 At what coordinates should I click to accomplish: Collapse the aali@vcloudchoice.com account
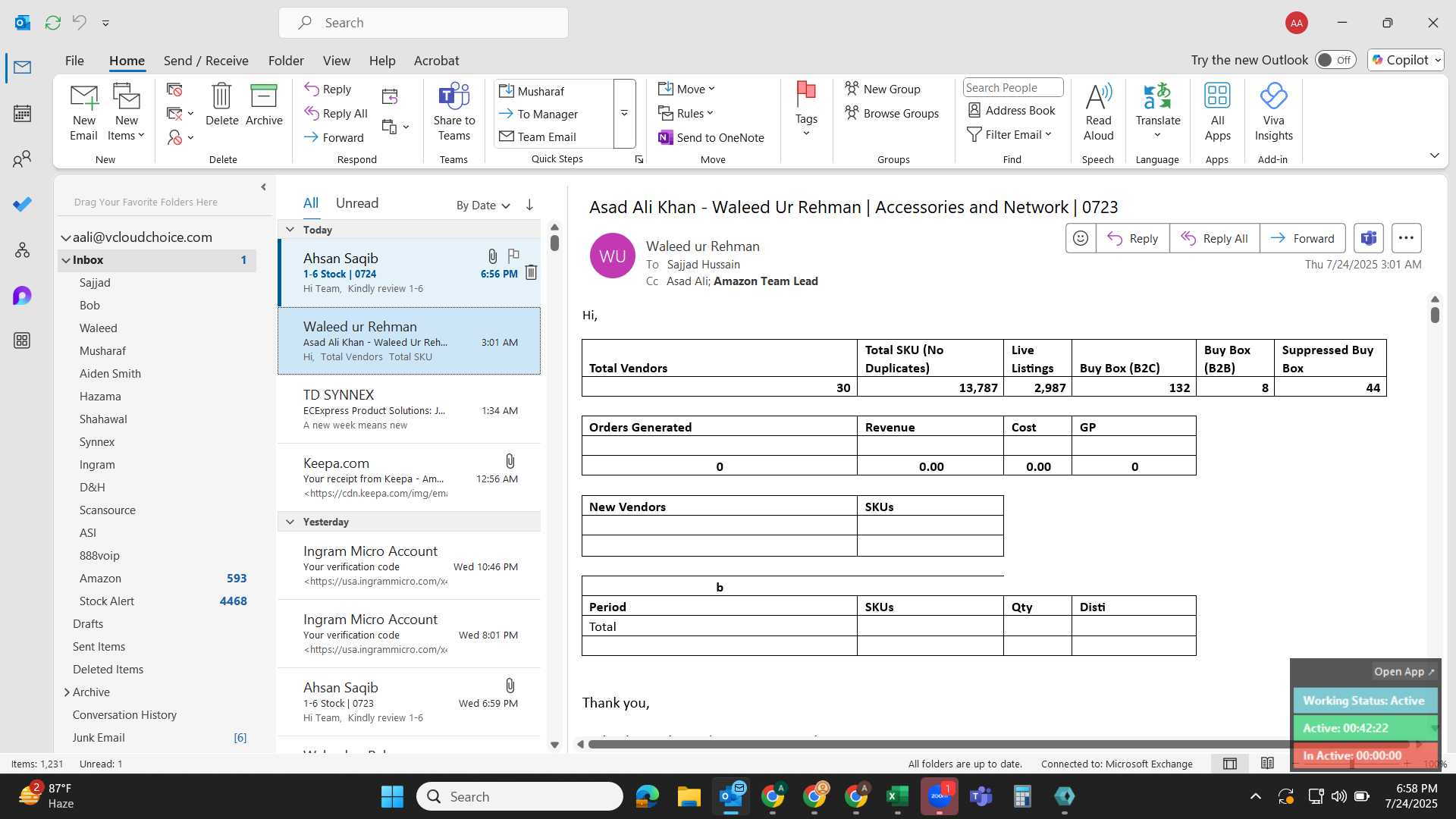[x=66, y=237]
